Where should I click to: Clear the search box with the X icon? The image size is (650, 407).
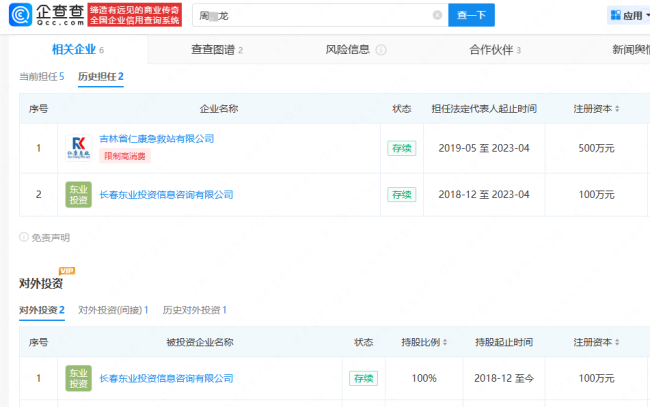point(437,15)
